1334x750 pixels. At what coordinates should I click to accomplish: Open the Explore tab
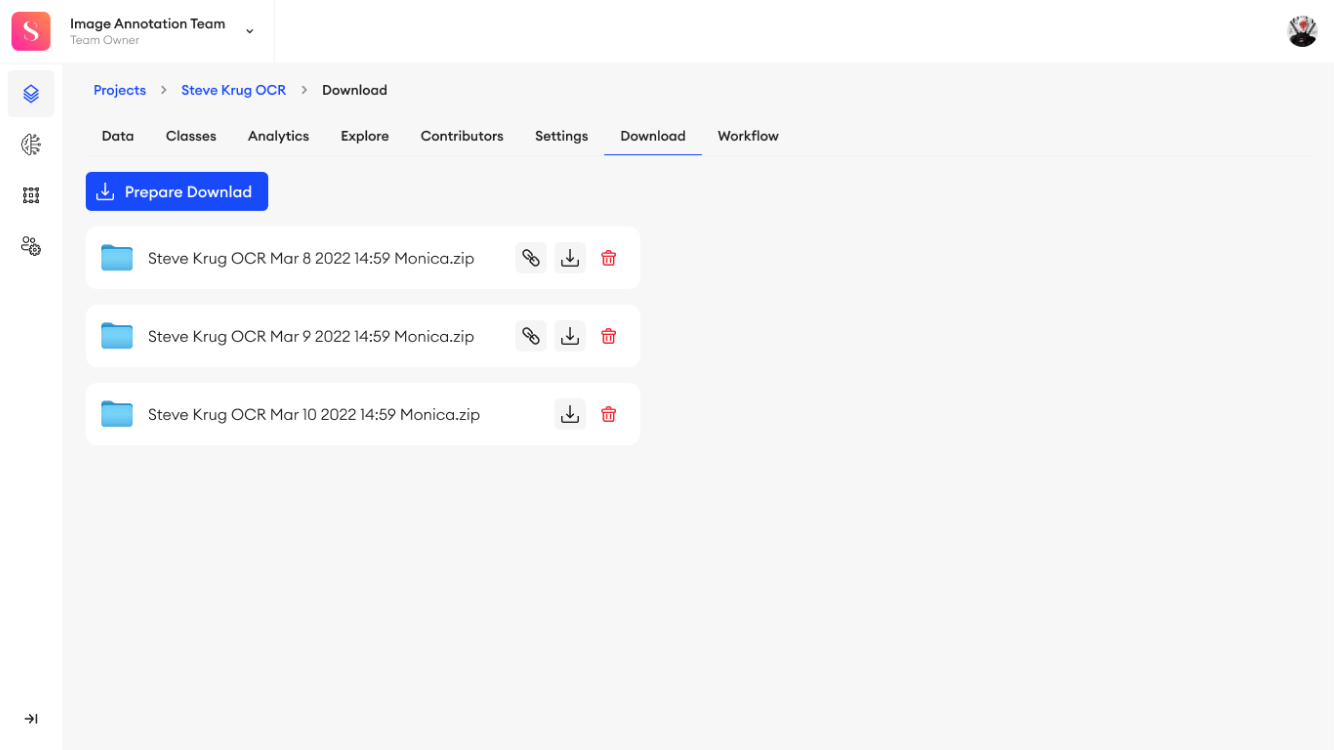pos(365,136)
